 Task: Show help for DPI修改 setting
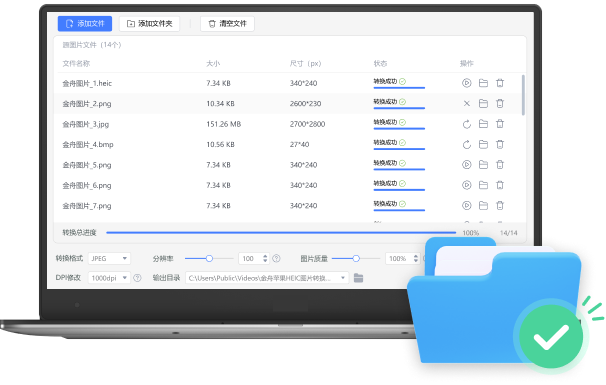(137, 278)
